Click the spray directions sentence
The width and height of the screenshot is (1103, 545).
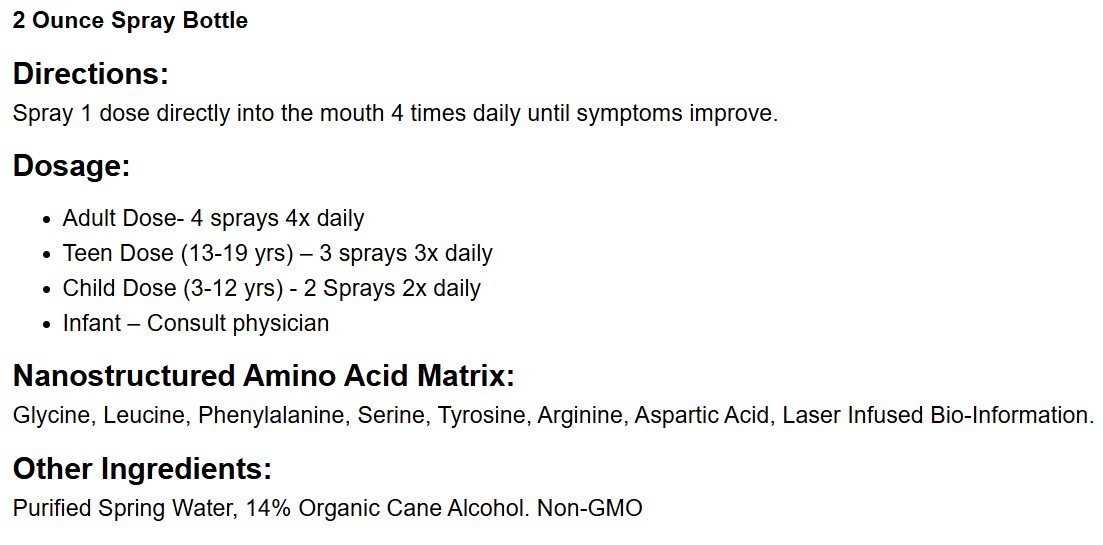click(x=395, y=113)
